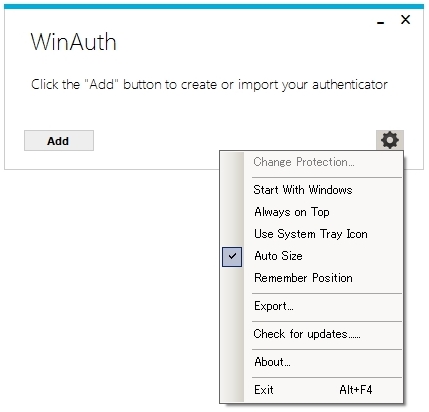Toggle the Auto Size menu option
Screen dimensions: 429x412
coord(311,256)
